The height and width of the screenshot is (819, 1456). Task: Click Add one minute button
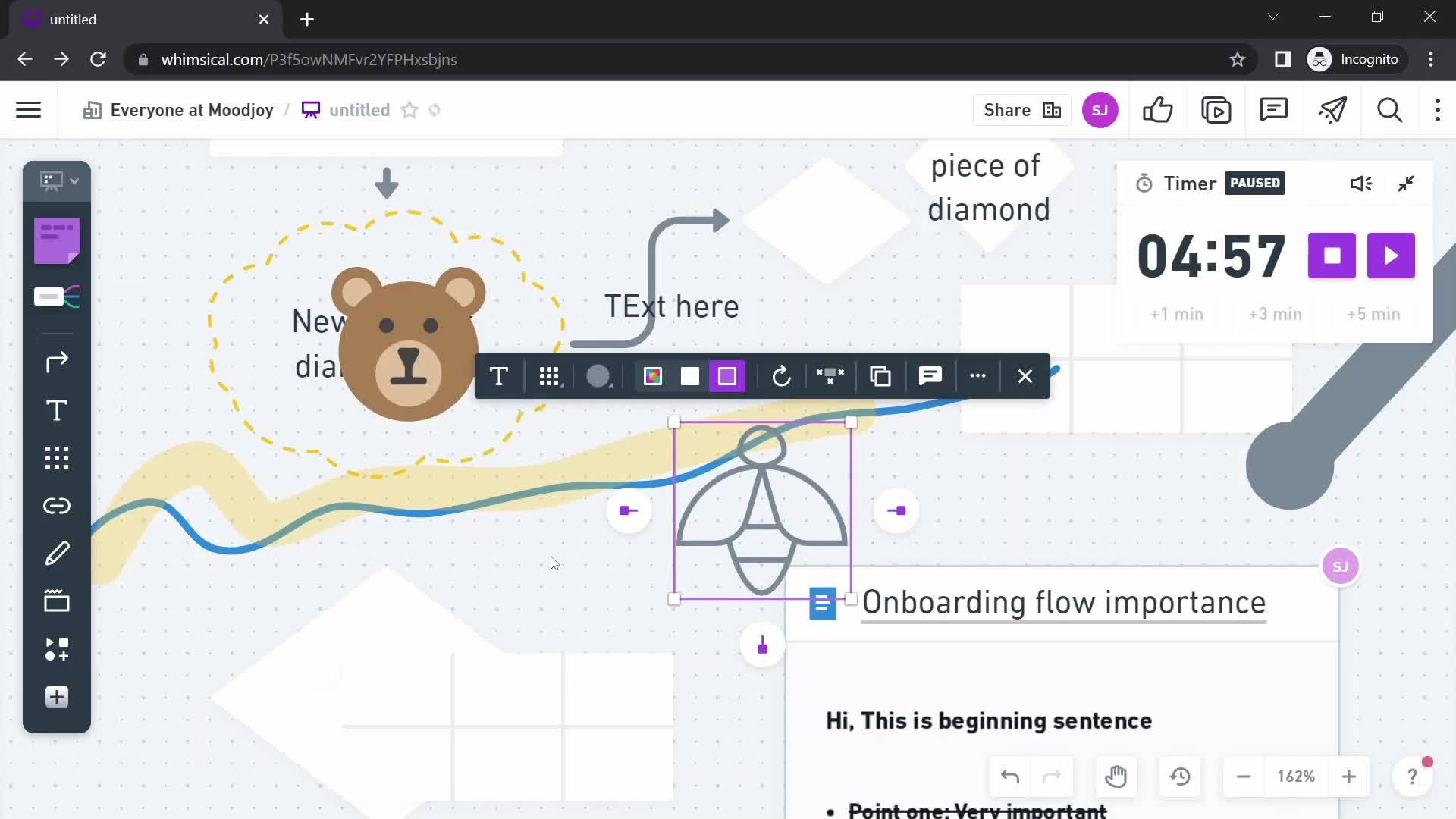tap(1177, 314)
